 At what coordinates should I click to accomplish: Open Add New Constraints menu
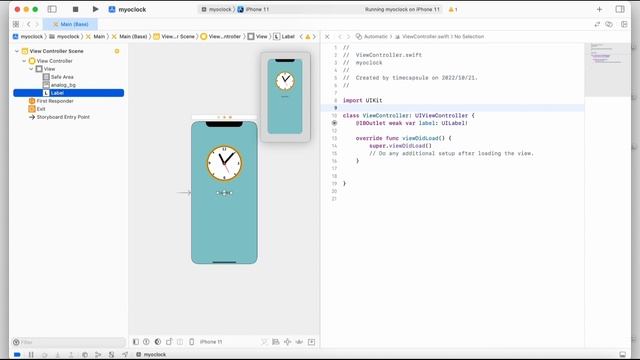[288, 342]
